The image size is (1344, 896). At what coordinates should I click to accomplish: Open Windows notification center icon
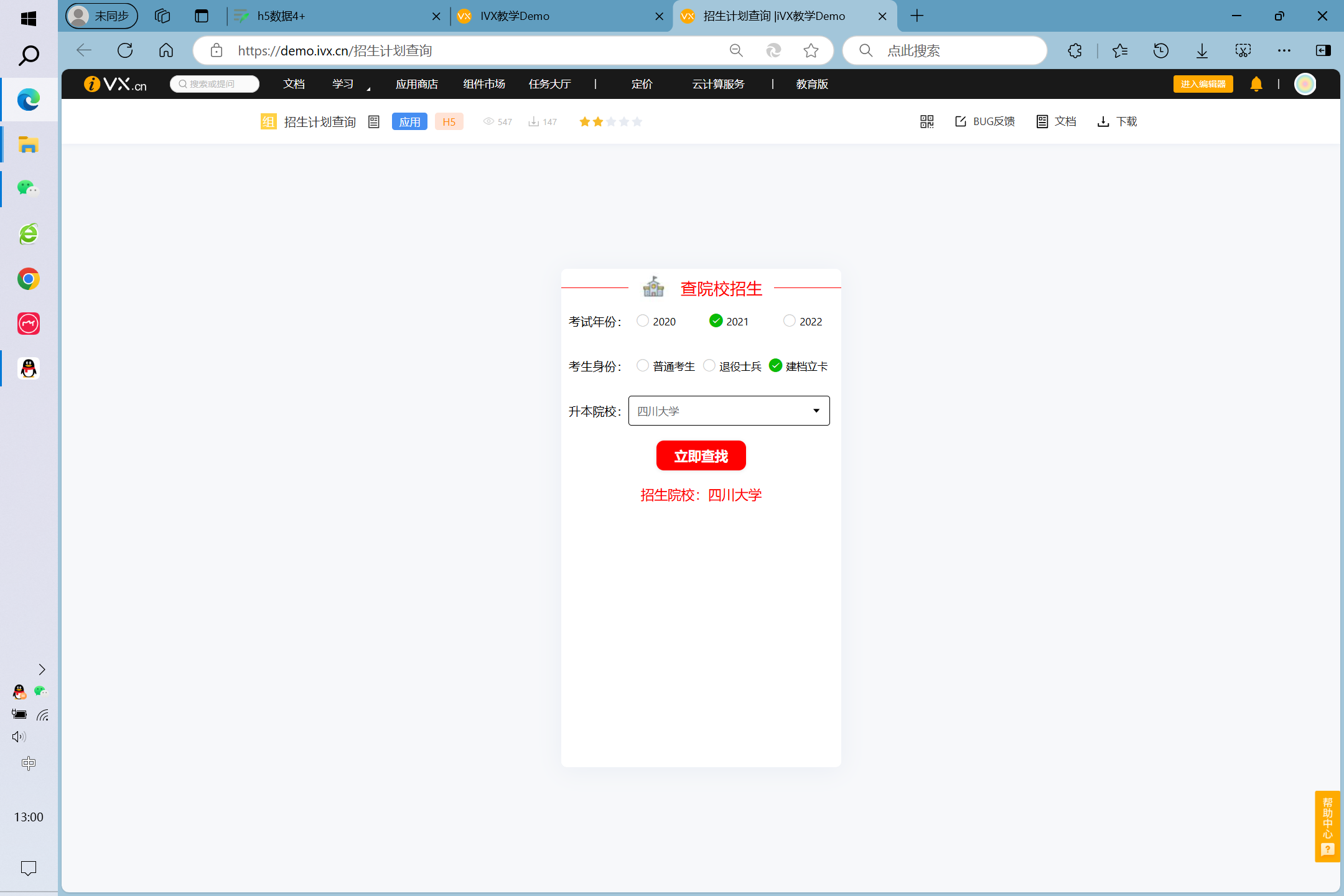pyautogui.click(x=29, y=868)
